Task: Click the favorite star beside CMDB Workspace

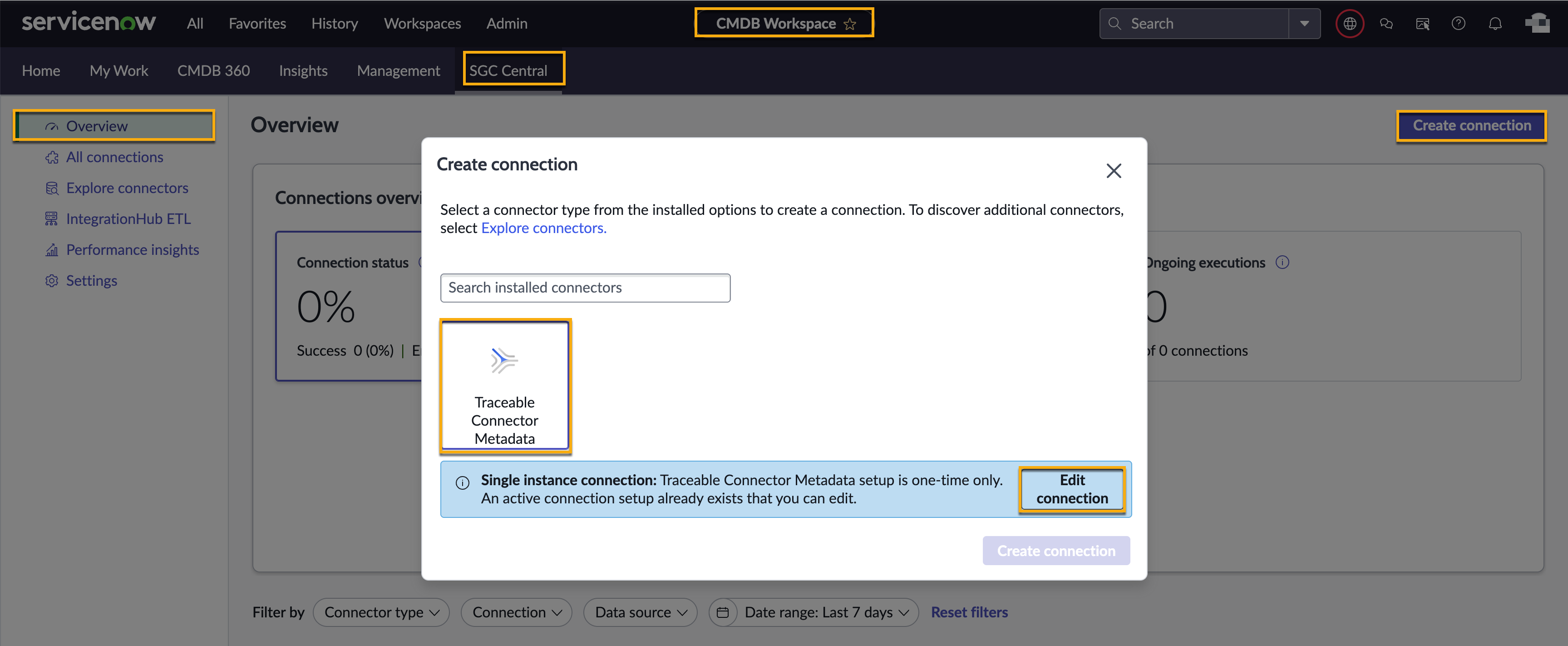Action: pyautogui.click(x=850, y=24)
